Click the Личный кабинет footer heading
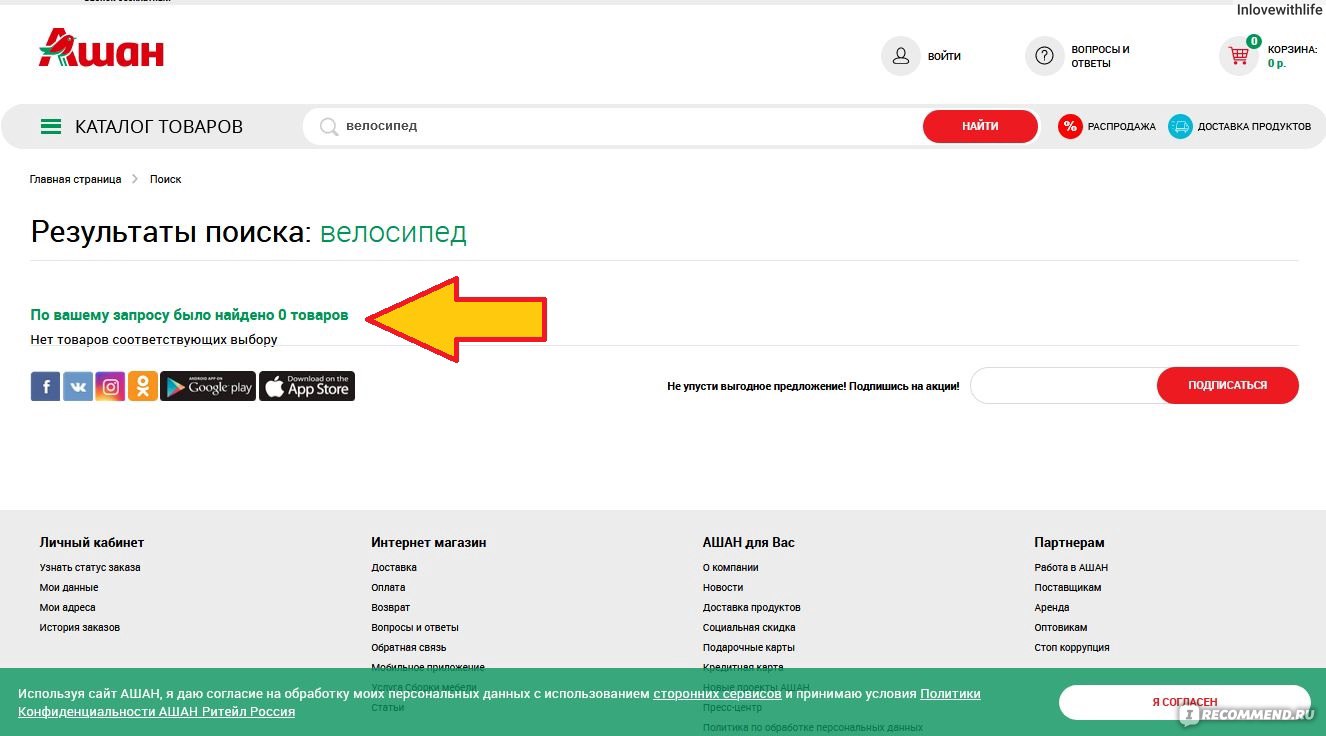This screenshot has height=736, width=1326. click(92, 542)
